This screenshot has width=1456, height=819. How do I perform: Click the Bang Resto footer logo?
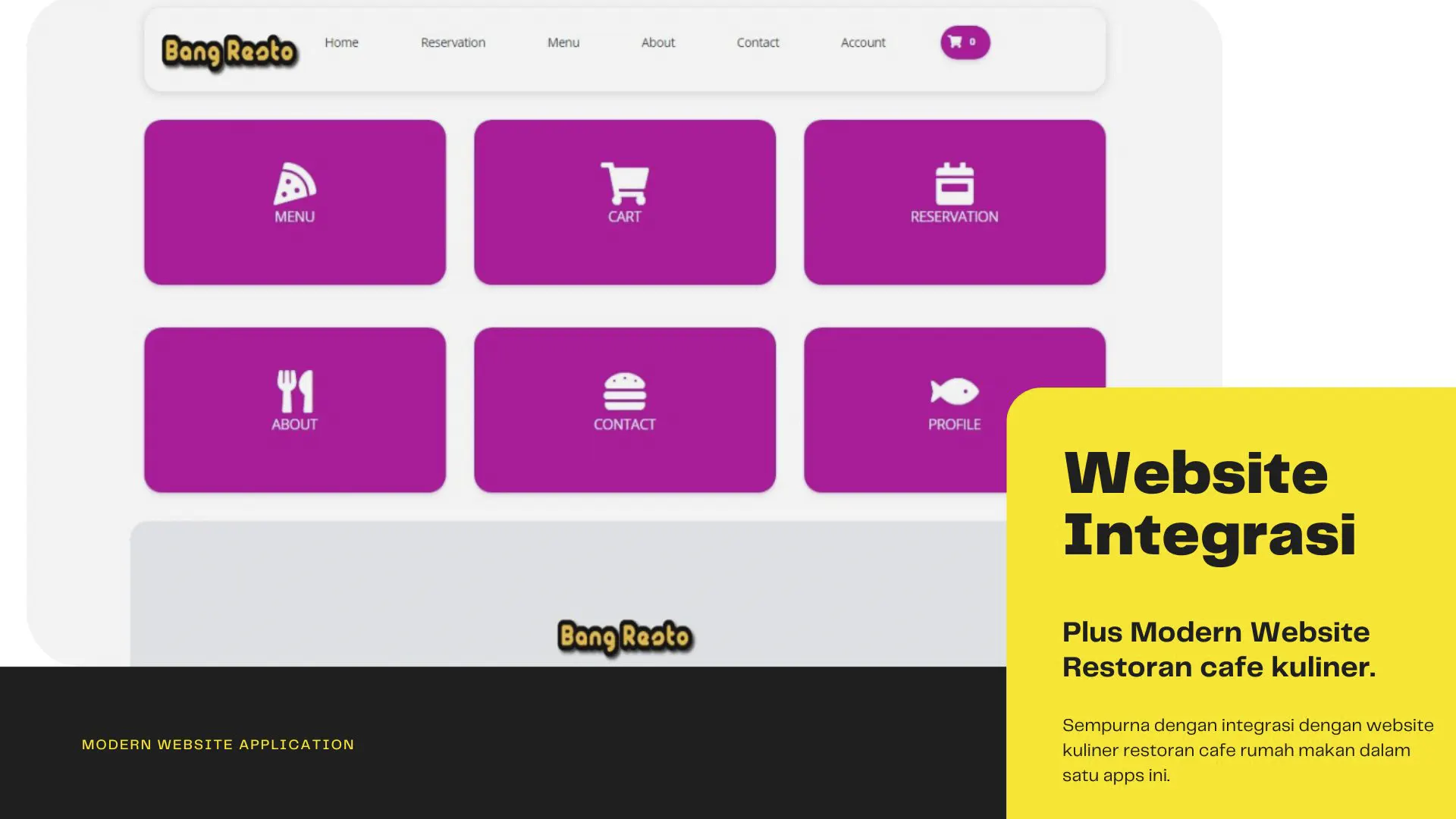624,635
